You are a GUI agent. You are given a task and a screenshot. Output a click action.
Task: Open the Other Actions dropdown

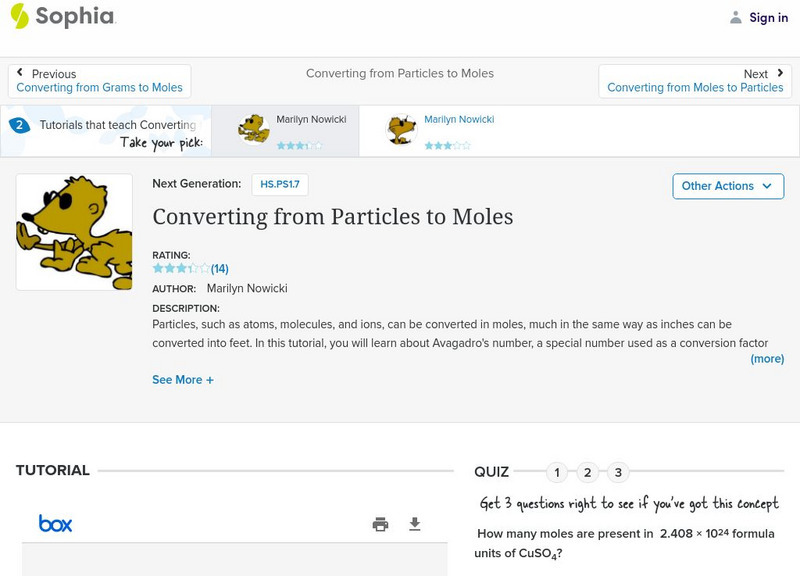[727, 186]
